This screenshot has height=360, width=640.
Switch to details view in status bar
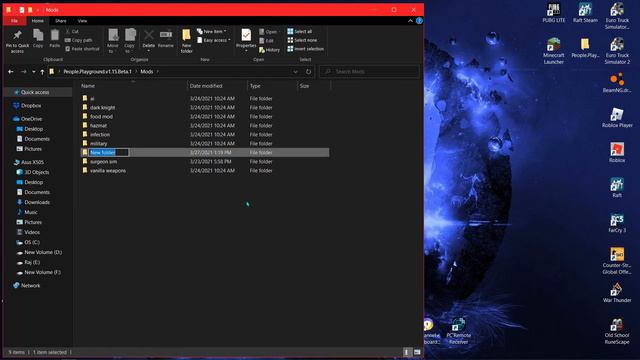pos(407,352)
